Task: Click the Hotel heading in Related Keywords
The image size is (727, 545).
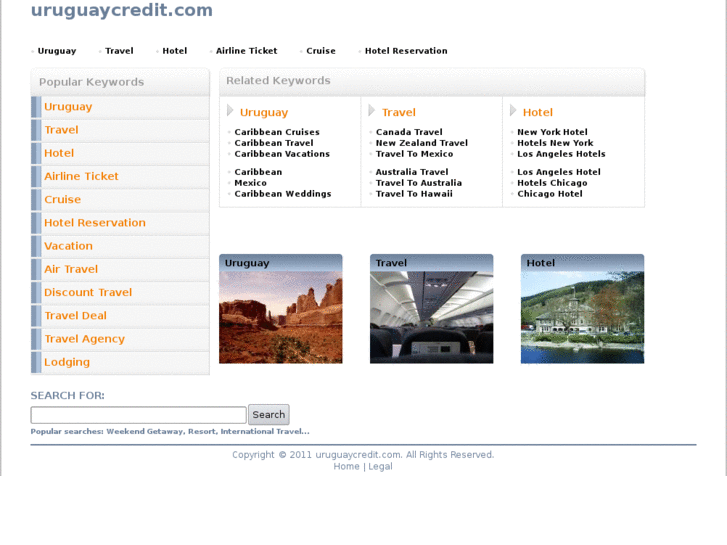Action: 538,112
